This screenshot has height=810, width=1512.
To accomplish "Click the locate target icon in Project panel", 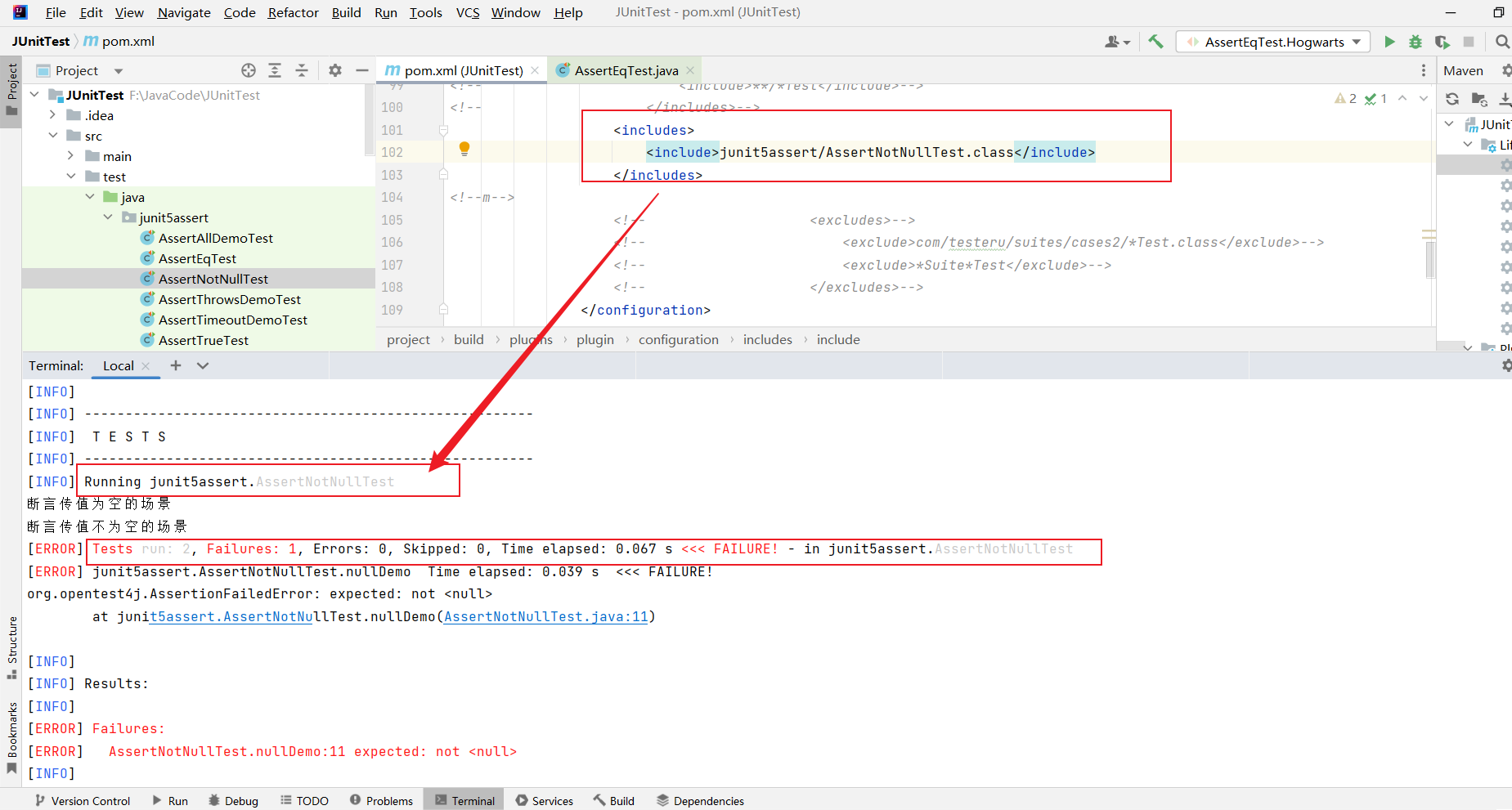I will tap(249, 70).
